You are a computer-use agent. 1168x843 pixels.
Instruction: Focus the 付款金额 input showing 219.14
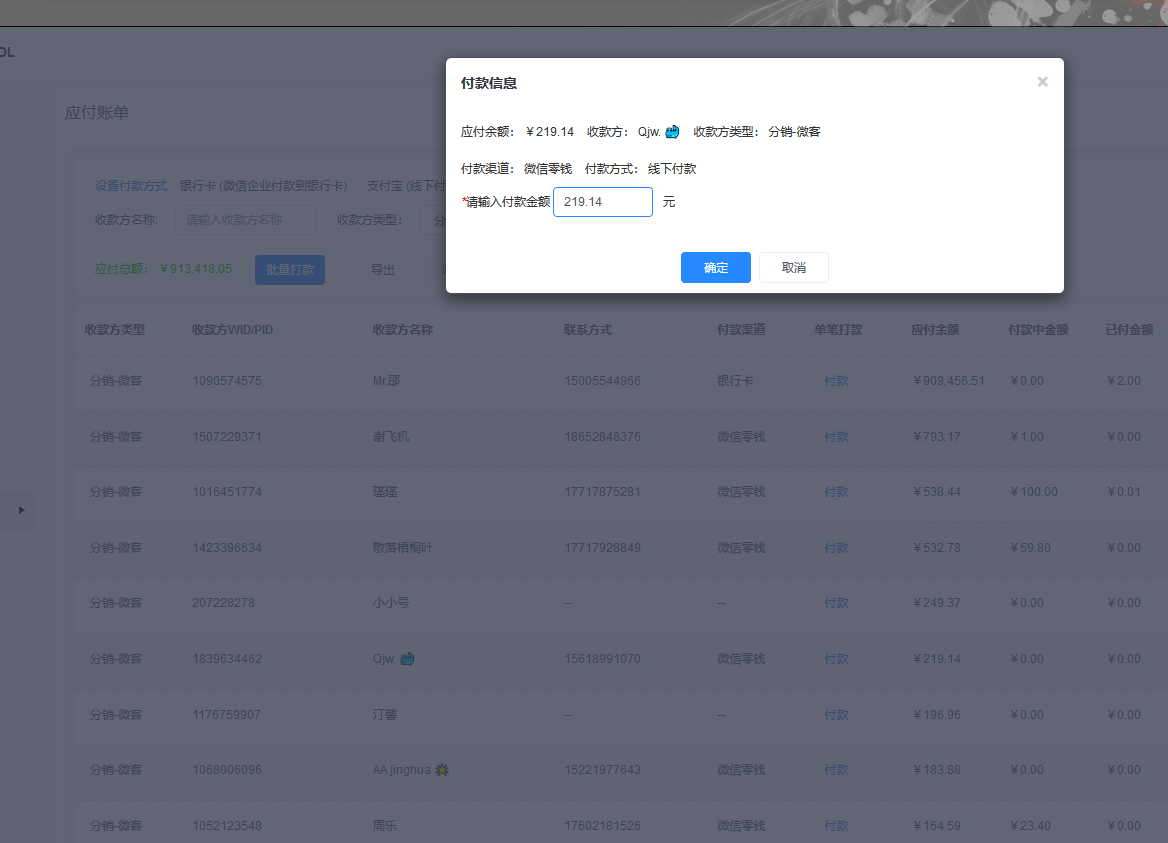pyautogui.click(x=602, y=202)
